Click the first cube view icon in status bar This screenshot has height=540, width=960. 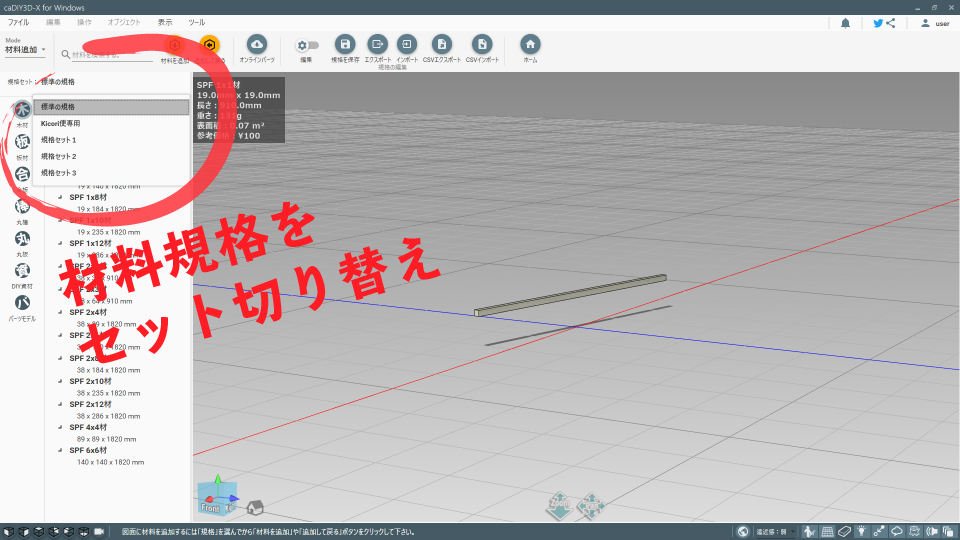click(9, 531)
